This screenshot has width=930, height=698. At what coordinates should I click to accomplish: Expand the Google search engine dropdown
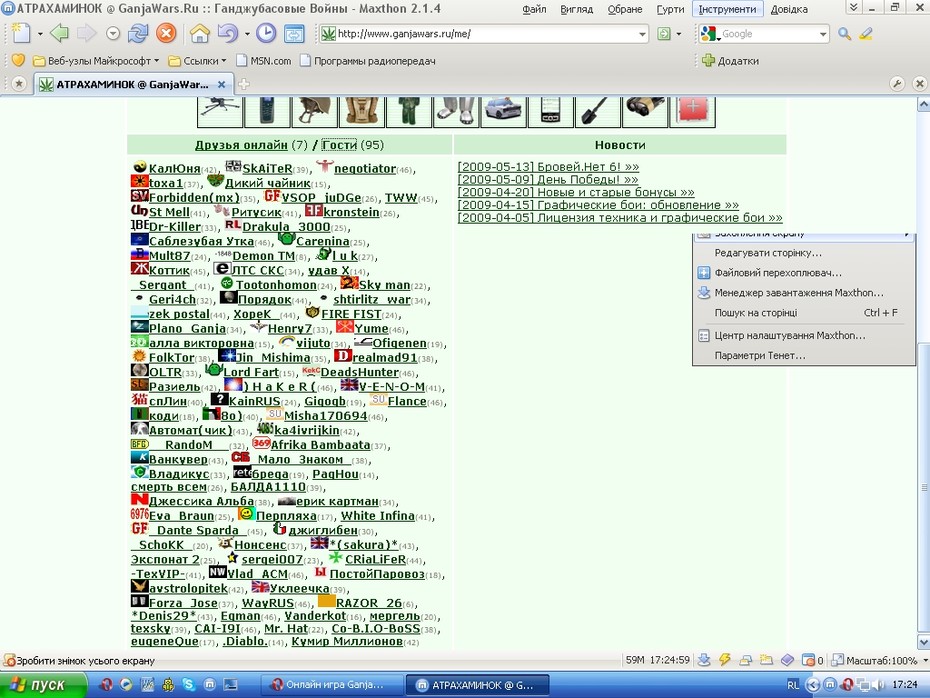(823, 34)
